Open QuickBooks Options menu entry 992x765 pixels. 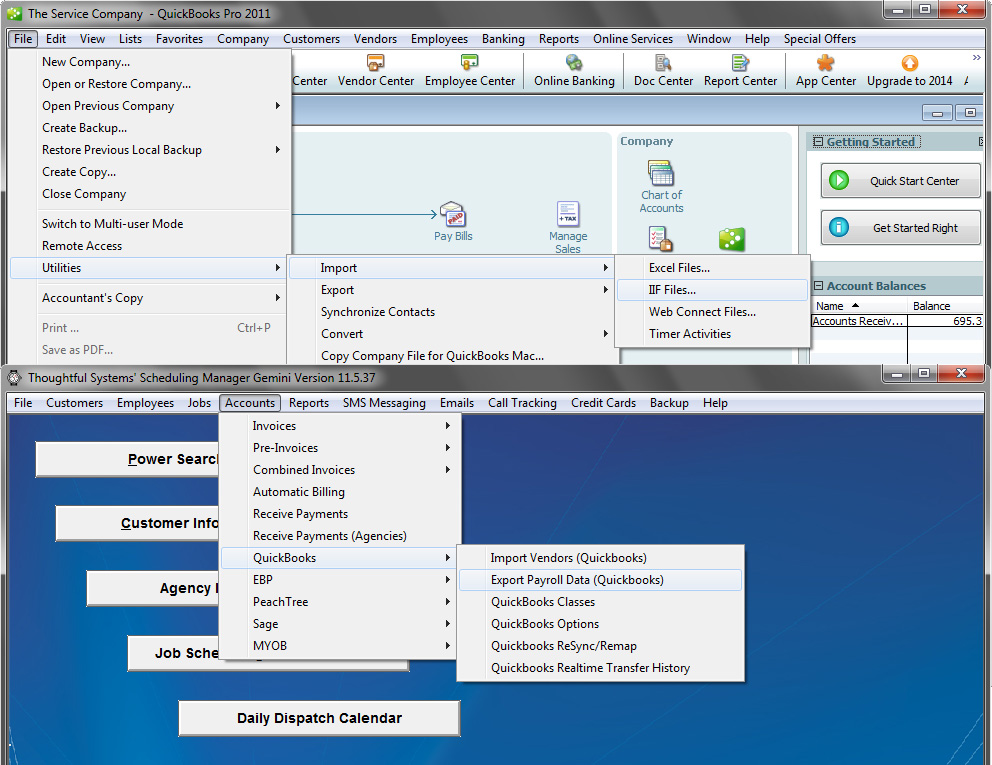600,624
